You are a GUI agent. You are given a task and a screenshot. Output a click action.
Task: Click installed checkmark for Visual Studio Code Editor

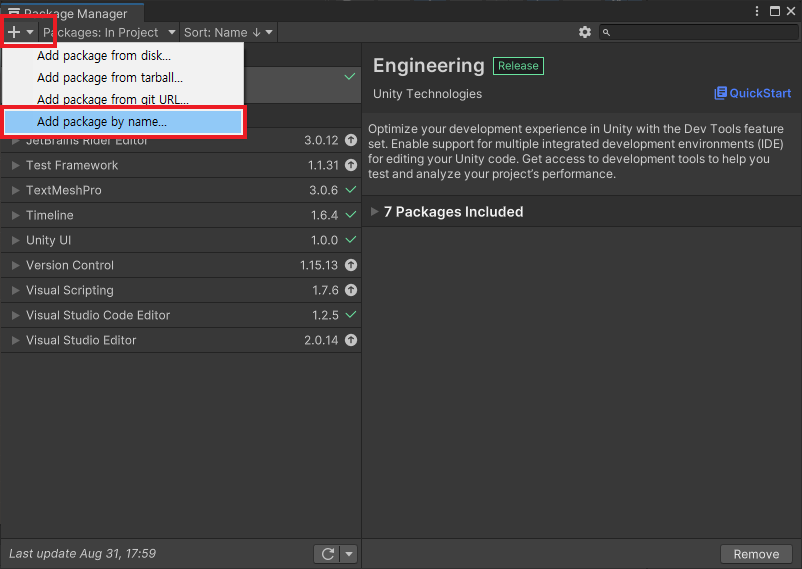351,315
